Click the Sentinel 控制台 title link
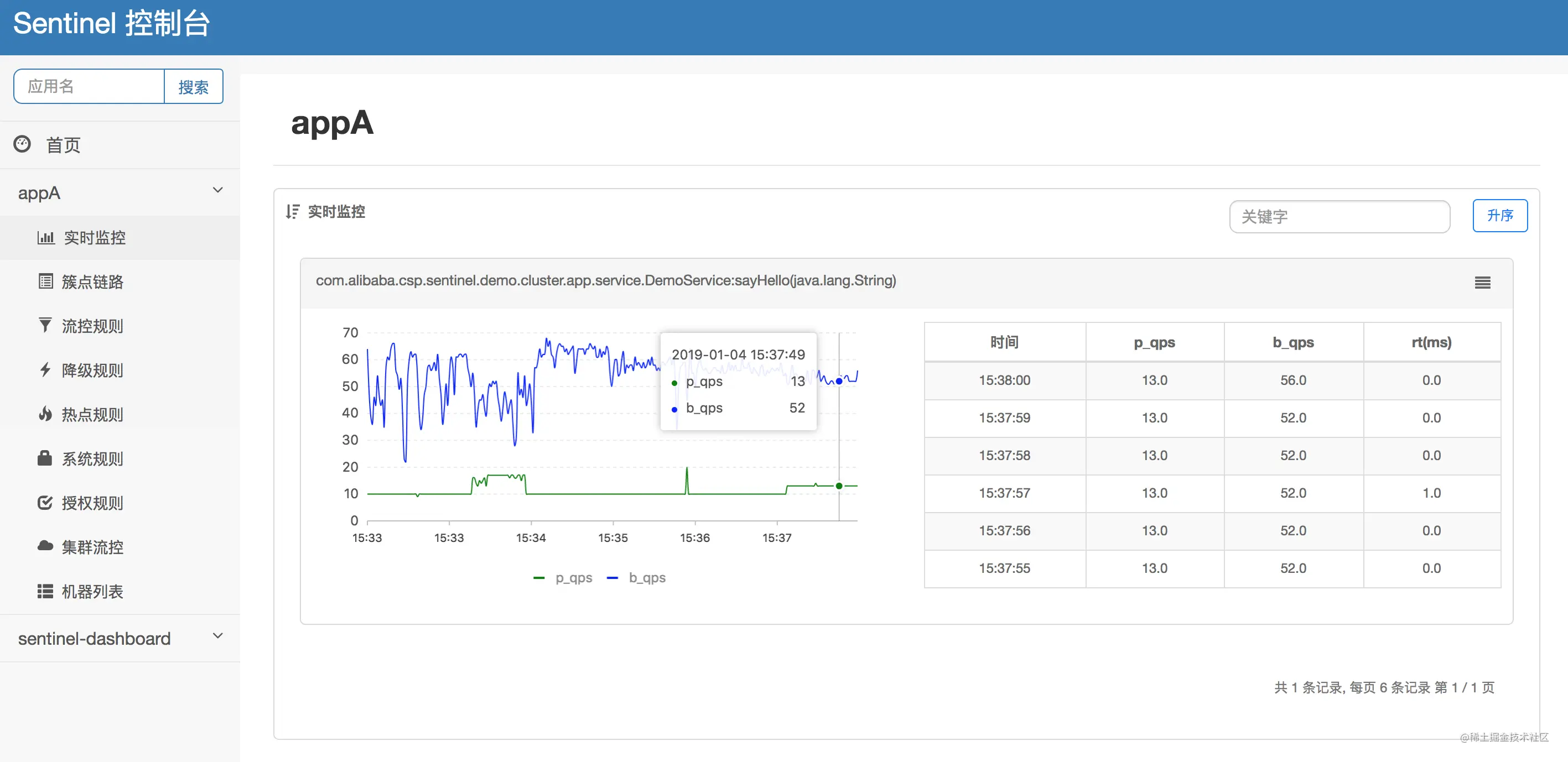 pyautogui.click(x=111, y=24)
